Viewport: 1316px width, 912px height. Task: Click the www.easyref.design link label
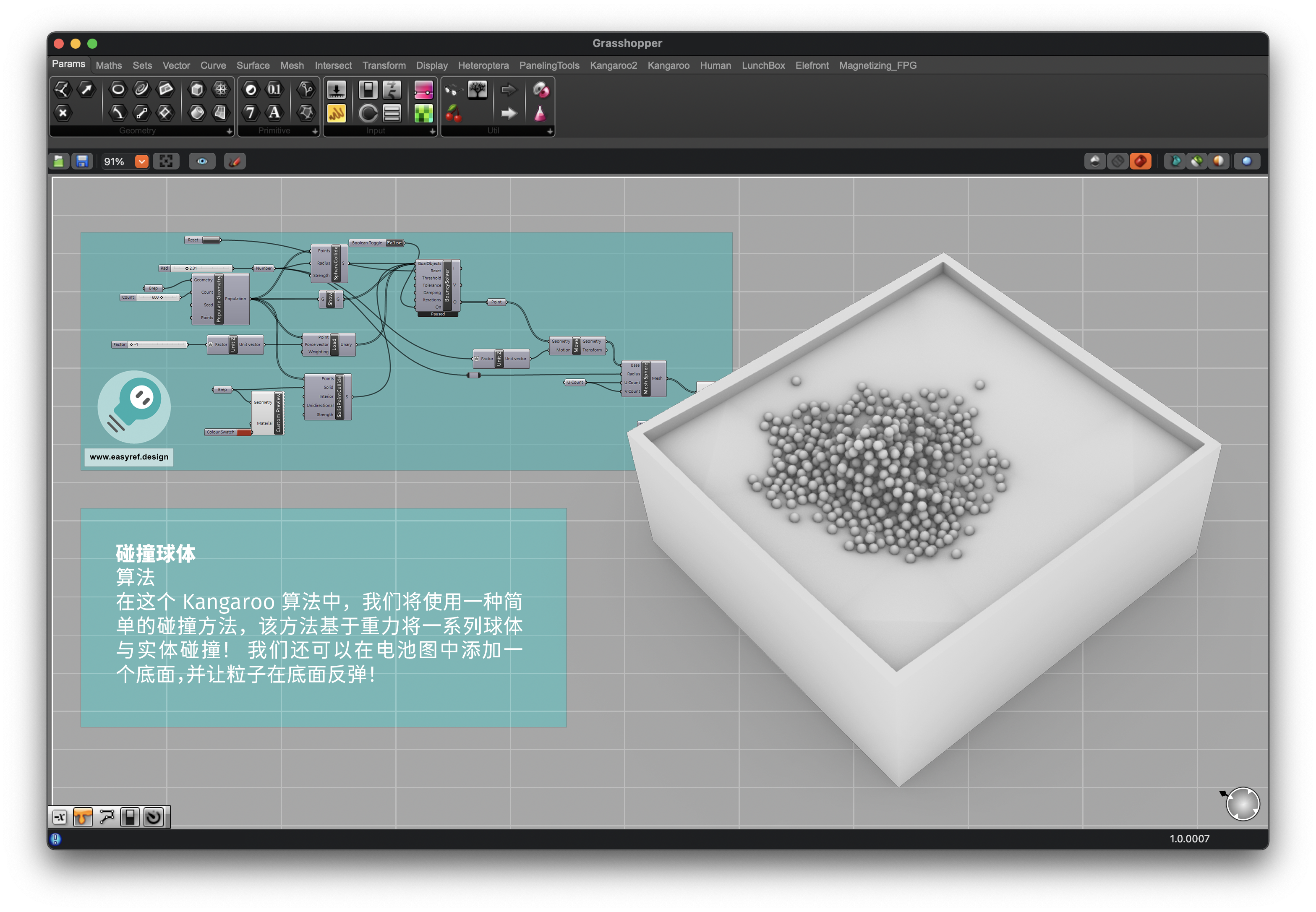tap(129, 456)
